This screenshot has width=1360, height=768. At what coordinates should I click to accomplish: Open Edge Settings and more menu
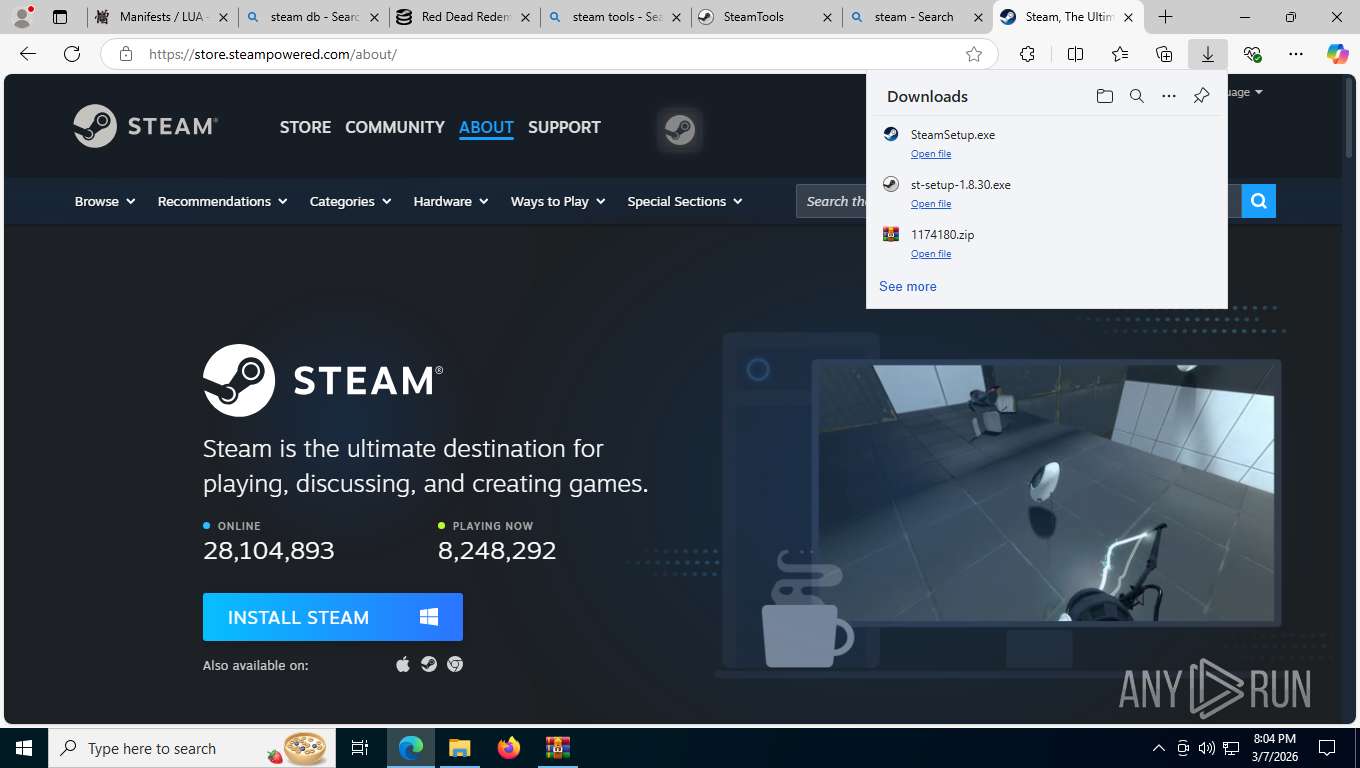pyautogui.click(x=1296, y=54)
